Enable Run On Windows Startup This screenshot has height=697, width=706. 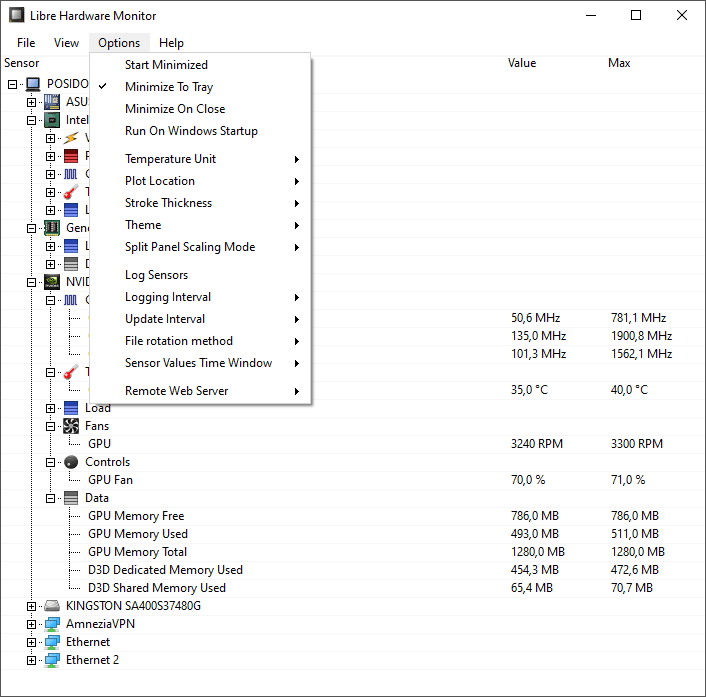[x=200, y=131]
